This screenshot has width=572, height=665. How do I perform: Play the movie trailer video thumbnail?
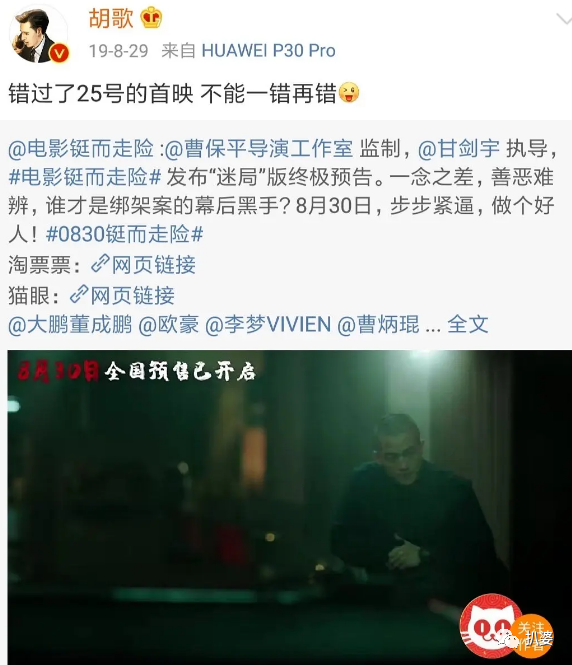[290, 507]
